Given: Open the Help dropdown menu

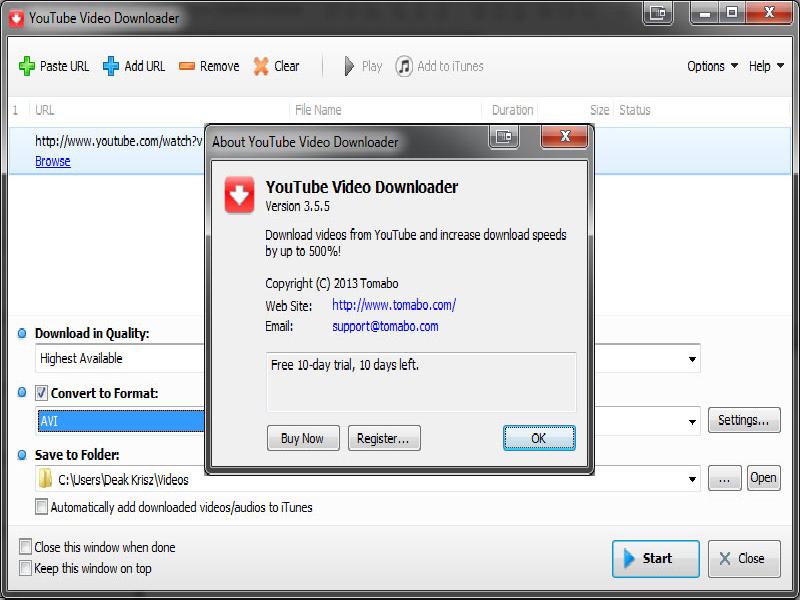Looking at the screenshot, I should tap(766, 66).
